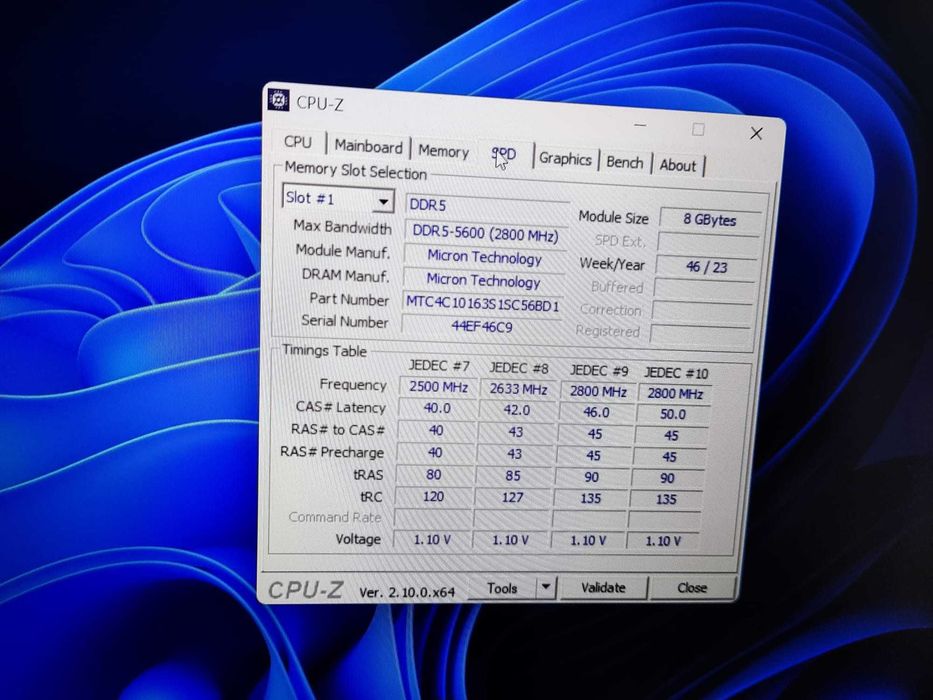This screenshot has width=933, height=700.
Task: Click the empty Buffered field
Action: 705,290
